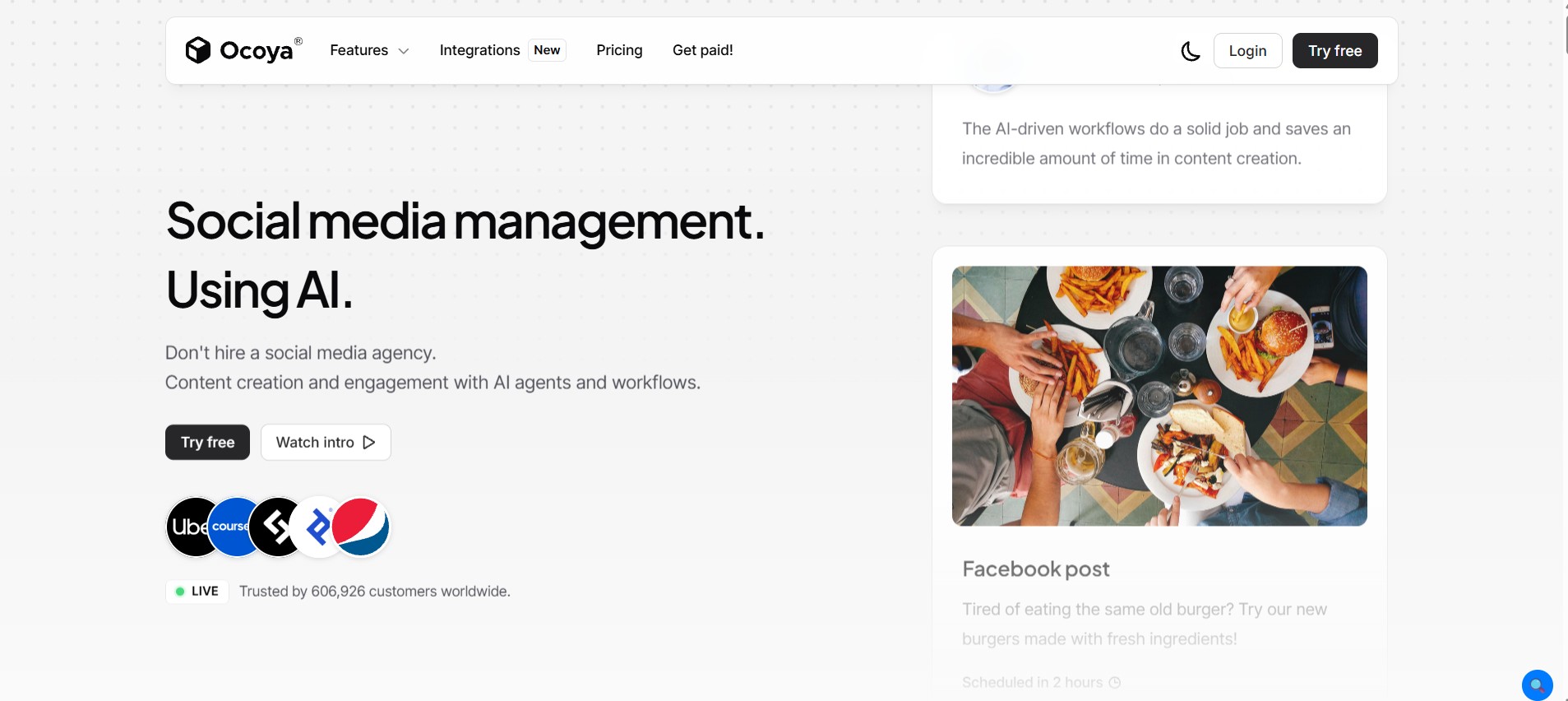The width and height of the screenshot is (1568, 701).
Task: Expand the Features dropdown chevron
Action: pos(404,51)
